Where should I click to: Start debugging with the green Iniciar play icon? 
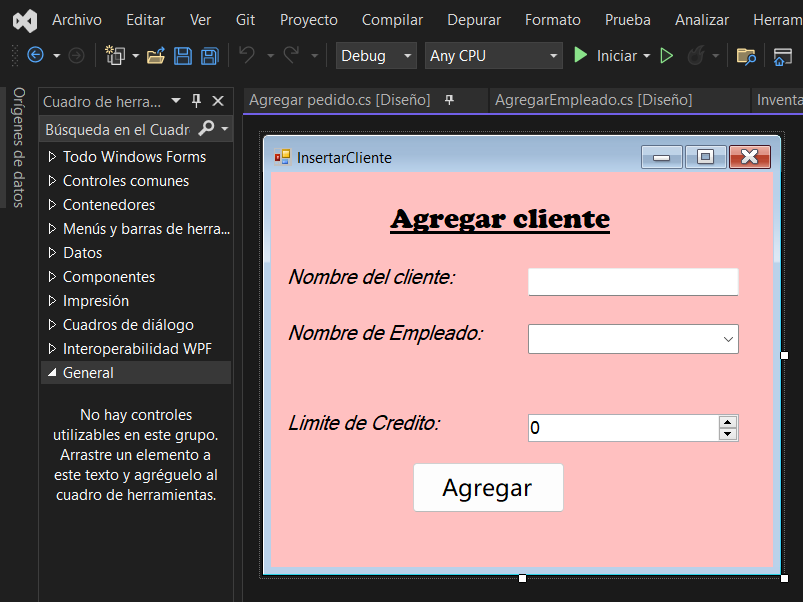(580, 55)
